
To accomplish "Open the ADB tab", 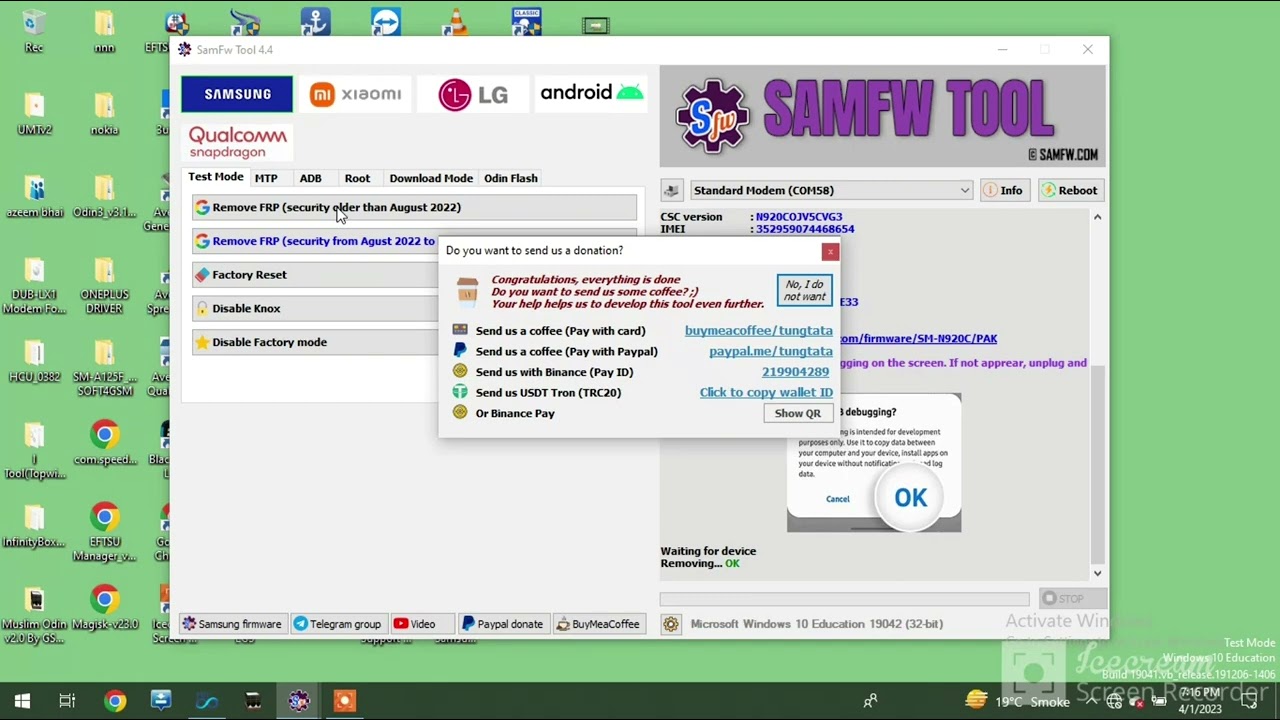I will pyautogui.click(x=310, y=178).
